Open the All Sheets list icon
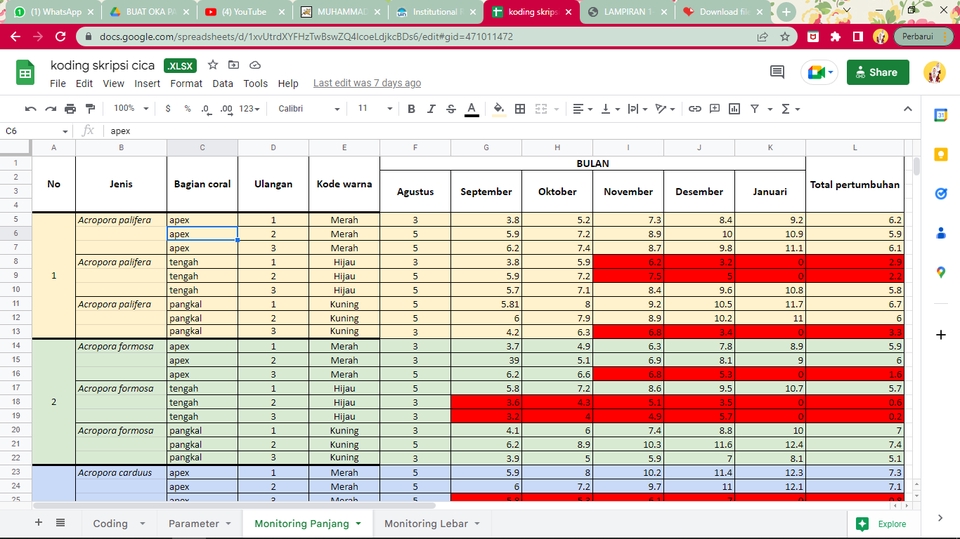 (x=60, y=522)
